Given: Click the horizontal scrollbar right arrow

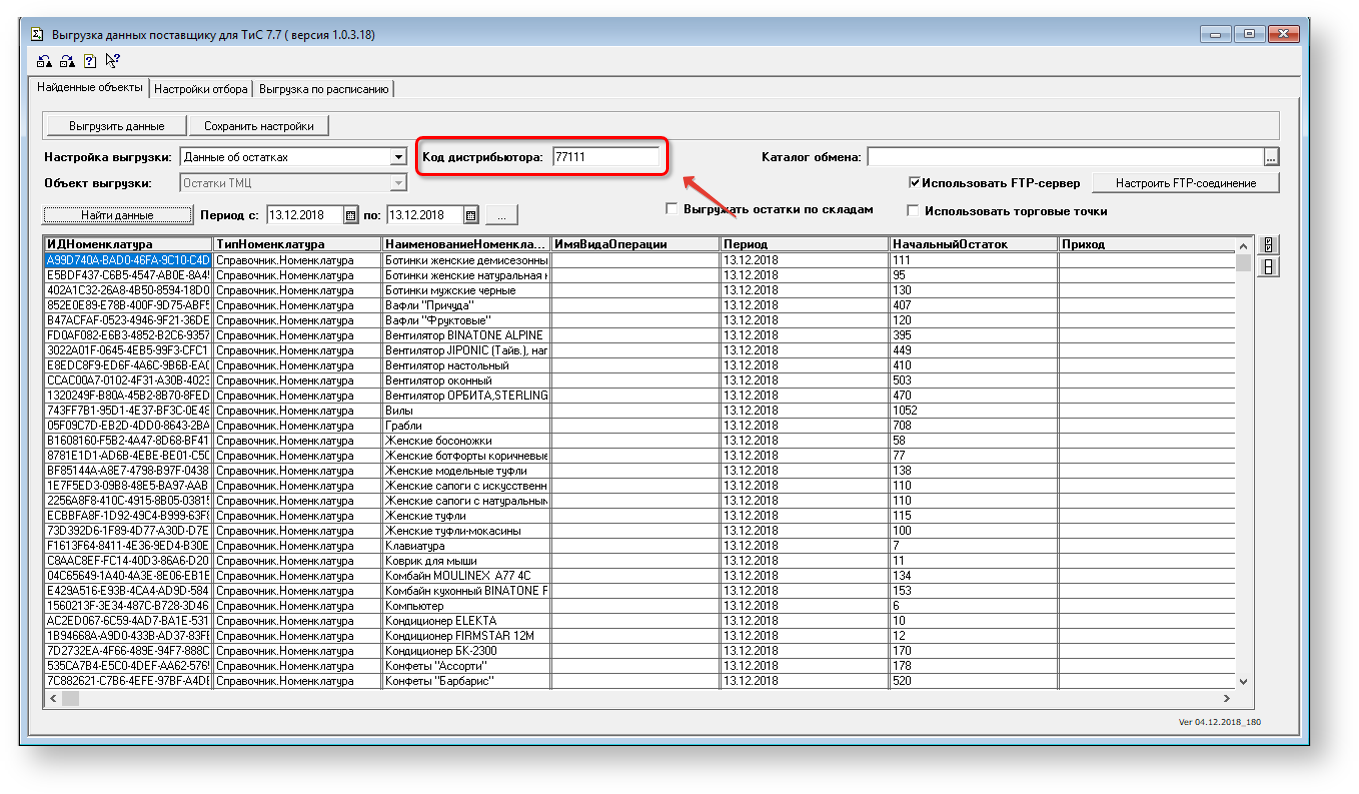Looking at the screenshot, I should pos(1227,698).
